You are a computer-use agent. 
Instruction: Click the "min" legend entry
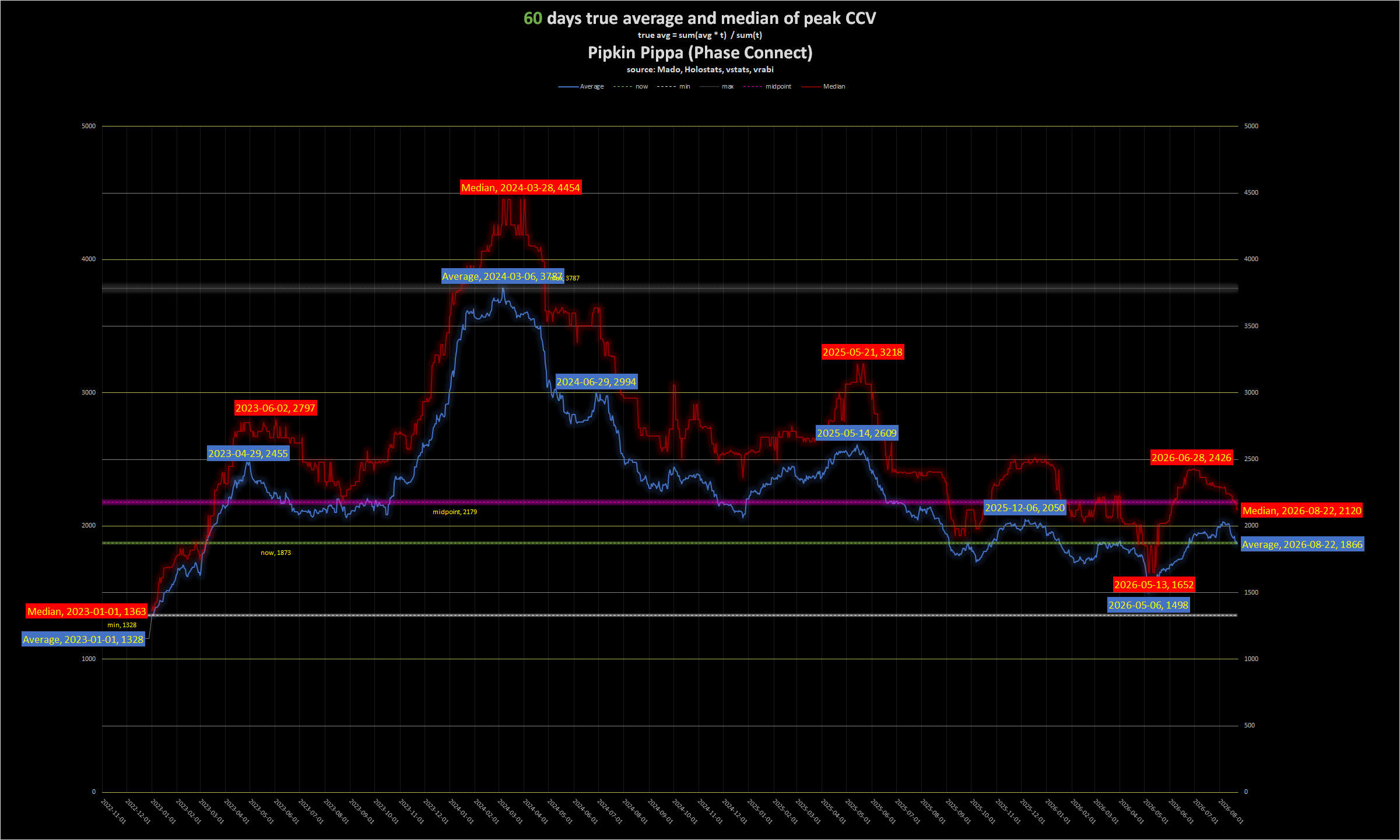point(673,86)
